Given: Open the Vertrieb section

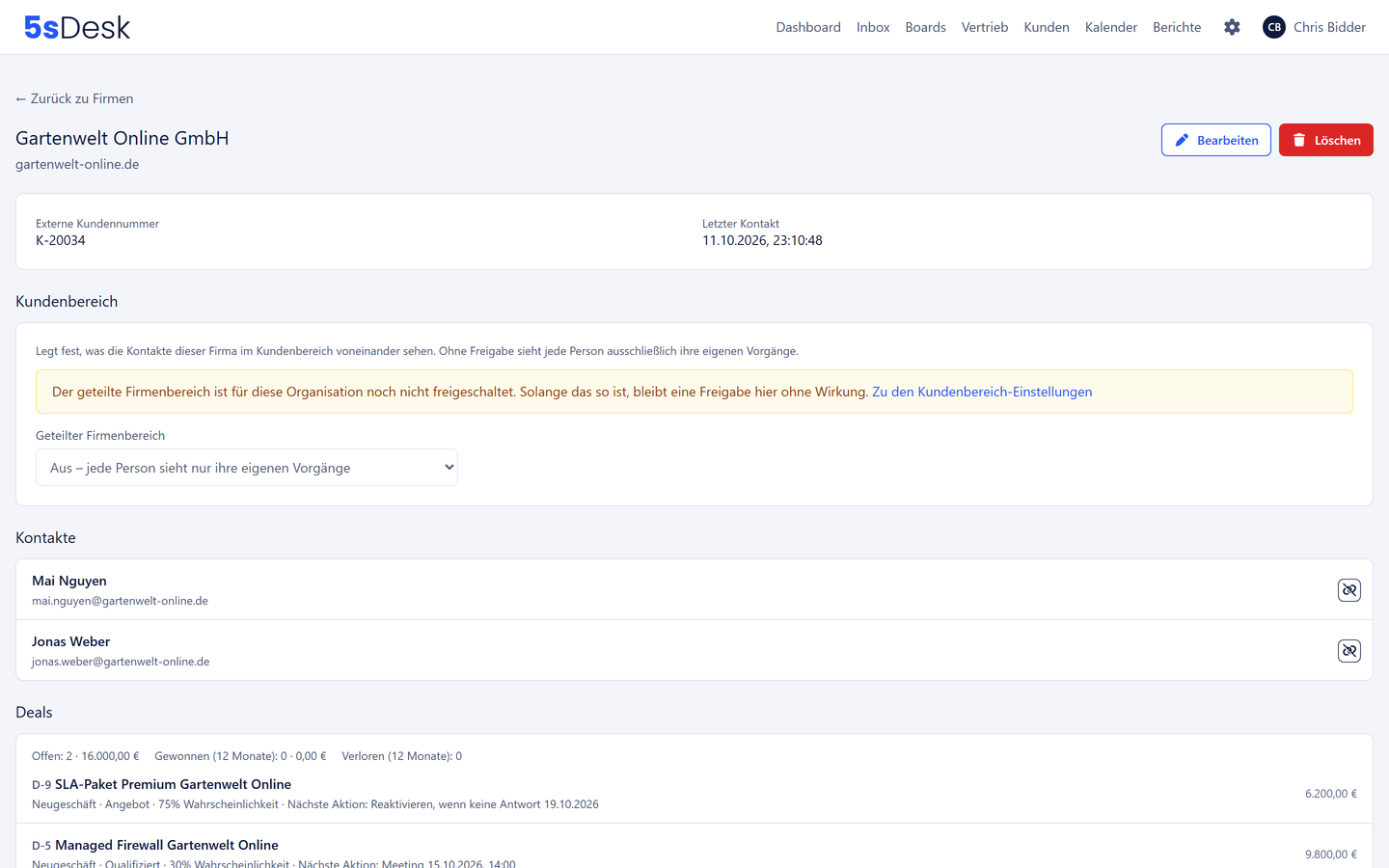Looking at the screenshot, I should pos(985,27).
